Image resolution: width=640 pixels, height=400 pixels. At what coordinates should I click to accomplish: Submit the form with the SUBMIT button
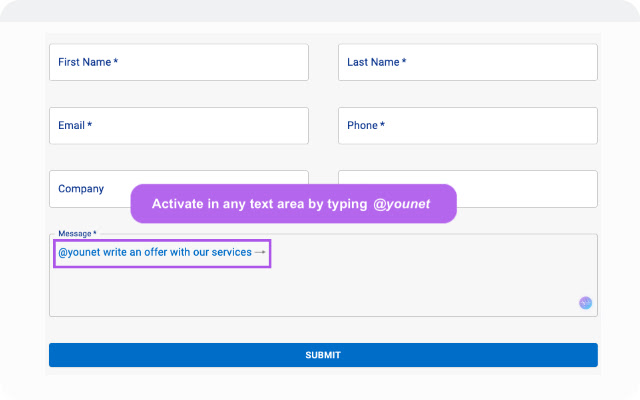[323, 355]
